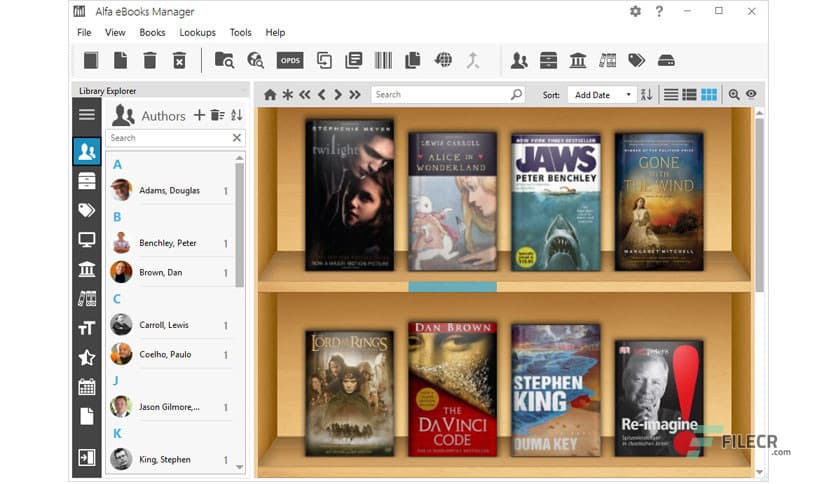Select author Carroll, Lewis
This screenshot has width=836, height=484.
pyautogui.click(x=171, y=325)
